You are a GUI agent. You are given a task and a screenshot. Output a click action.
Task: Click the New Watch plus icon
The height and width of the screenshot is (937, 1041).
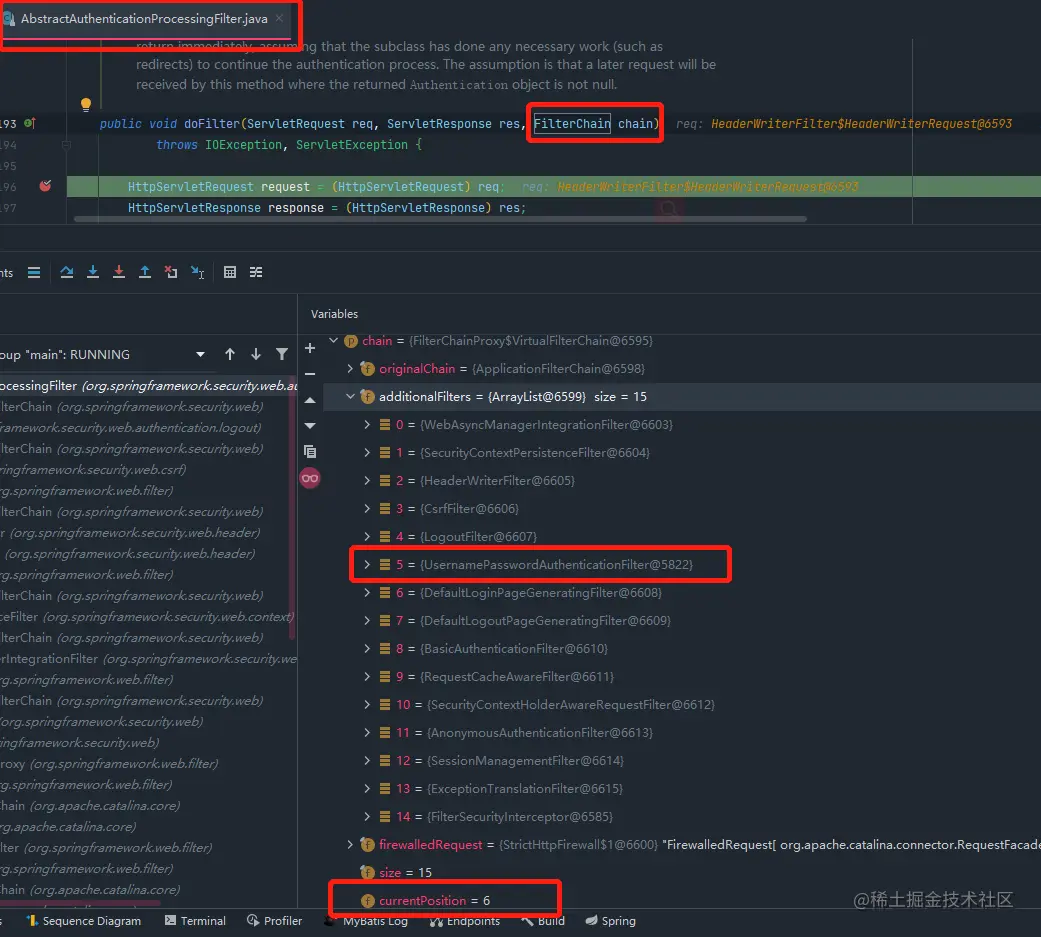309,348
